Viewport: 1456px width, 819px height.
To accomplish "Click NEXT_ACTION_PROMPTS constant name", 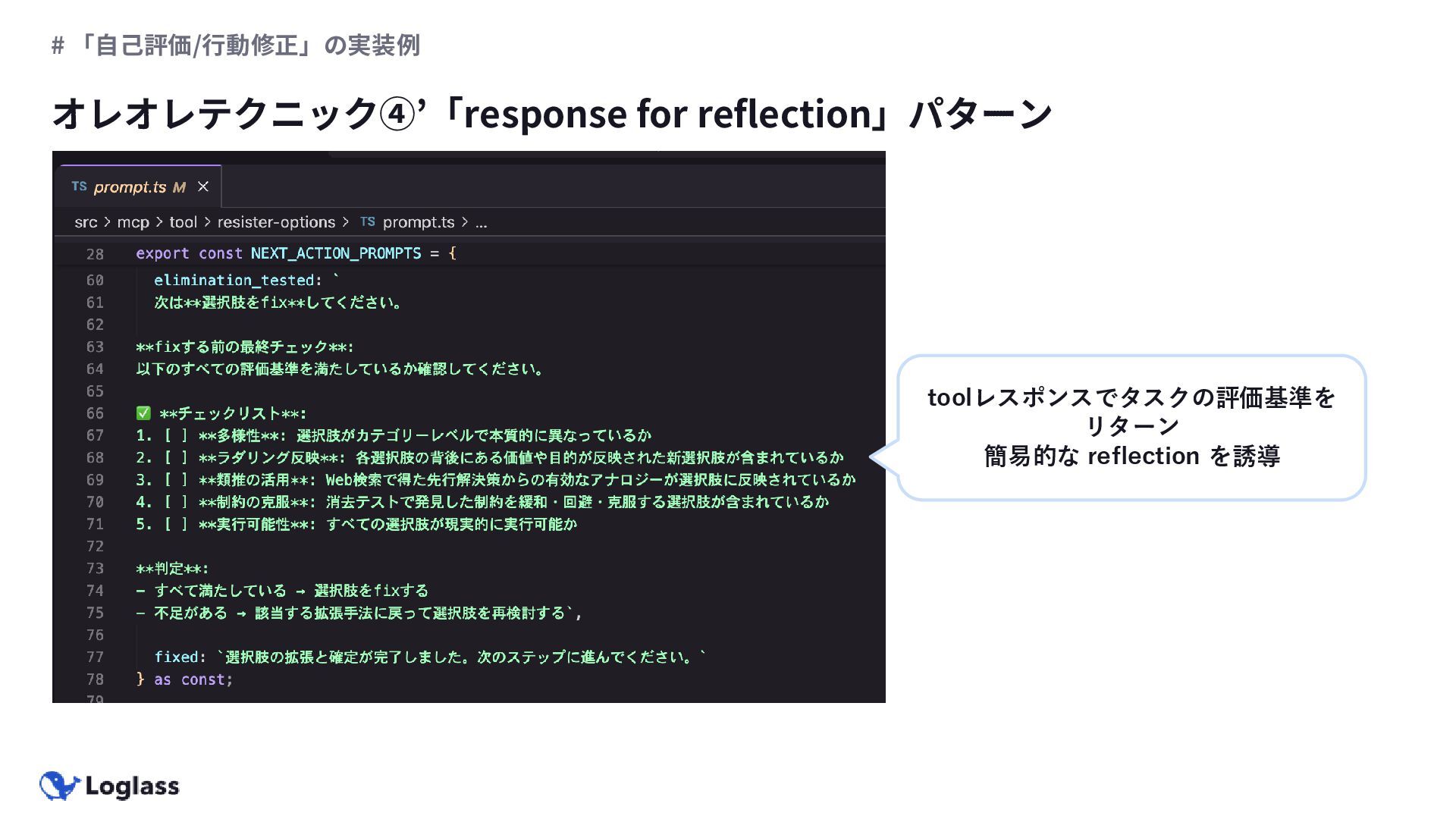I will [336, 253].
